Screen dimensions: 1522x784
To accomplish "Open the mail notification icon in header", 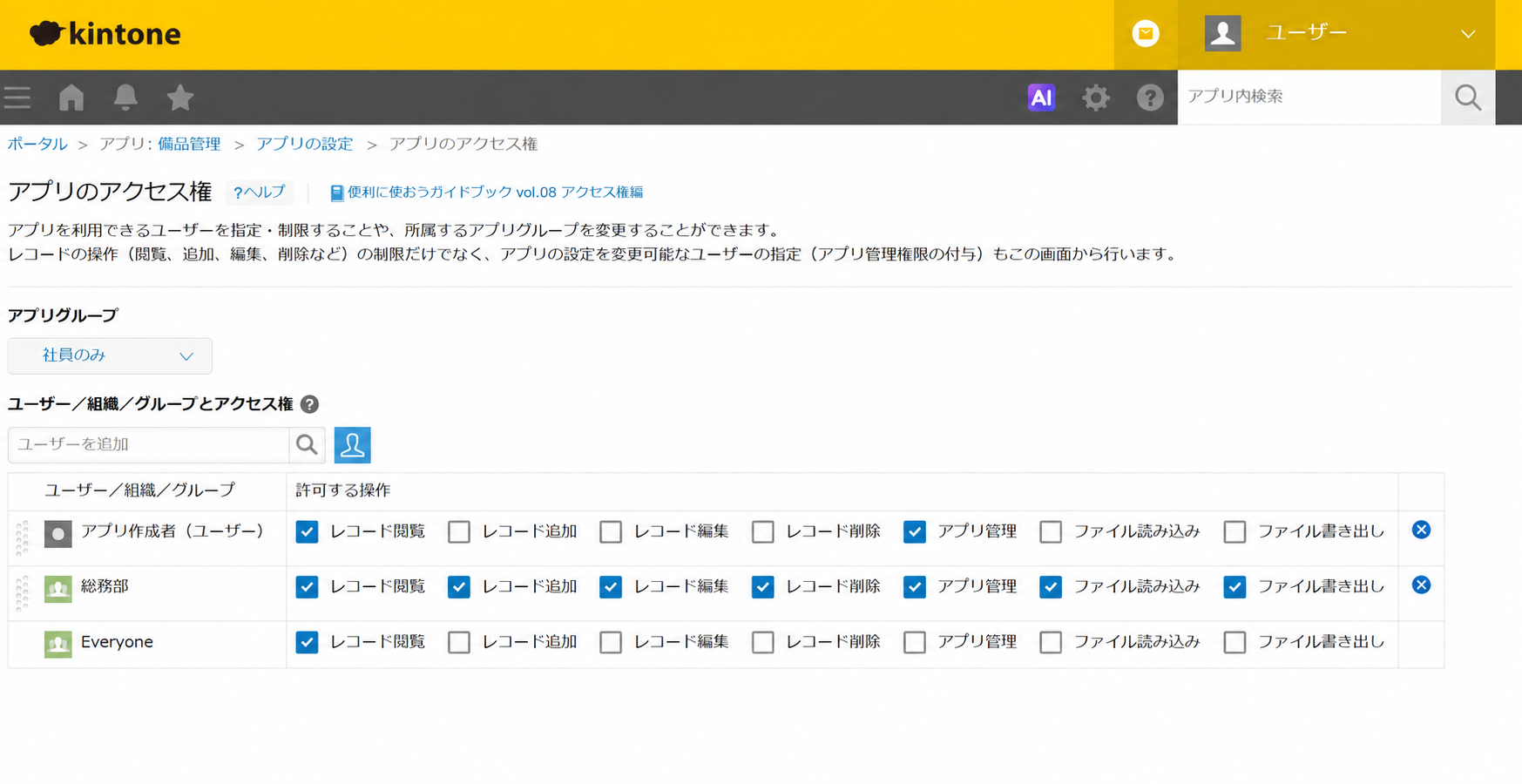I will point(1146,34).
